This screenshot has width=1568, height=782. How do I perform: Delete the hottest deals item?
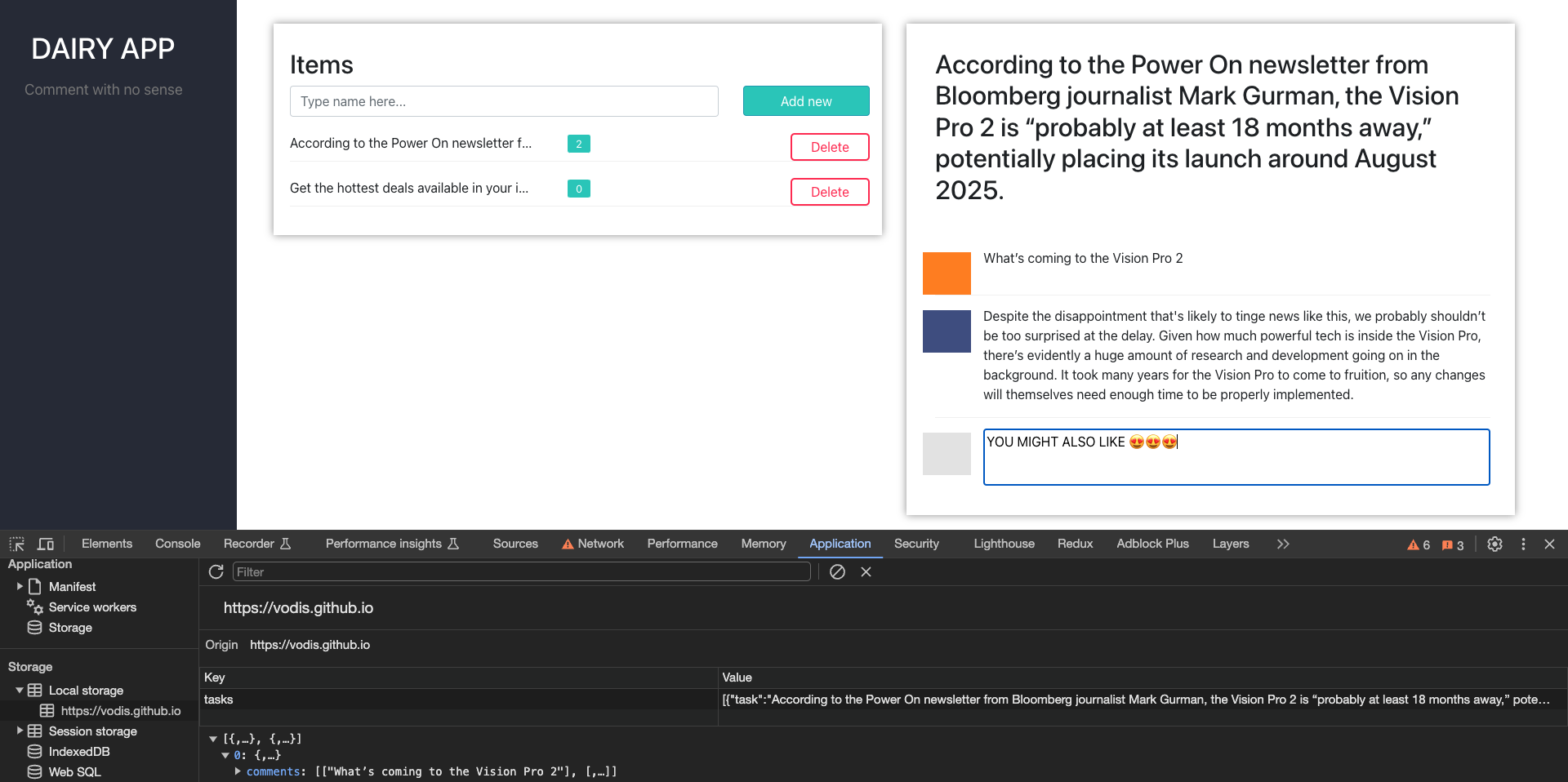(x=830, y=192)
